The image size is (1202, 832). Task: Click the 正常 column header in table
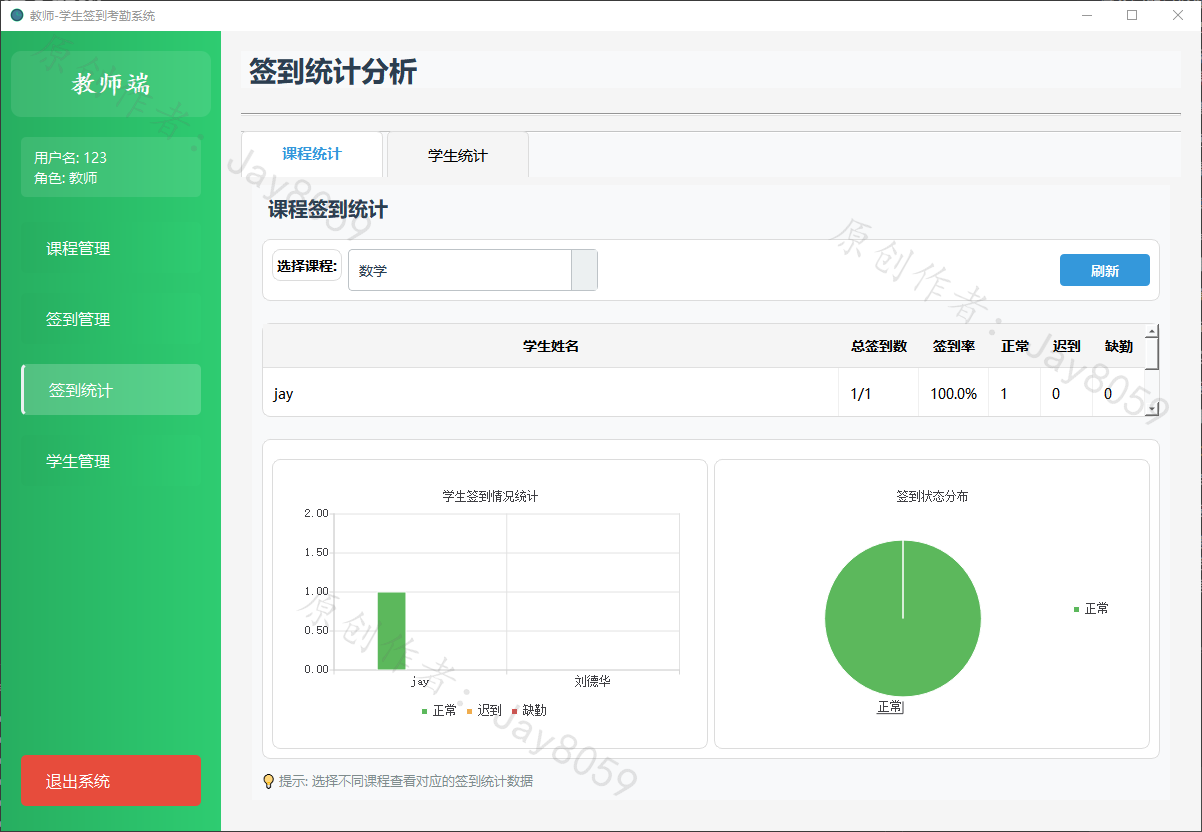coord(1015,346)
